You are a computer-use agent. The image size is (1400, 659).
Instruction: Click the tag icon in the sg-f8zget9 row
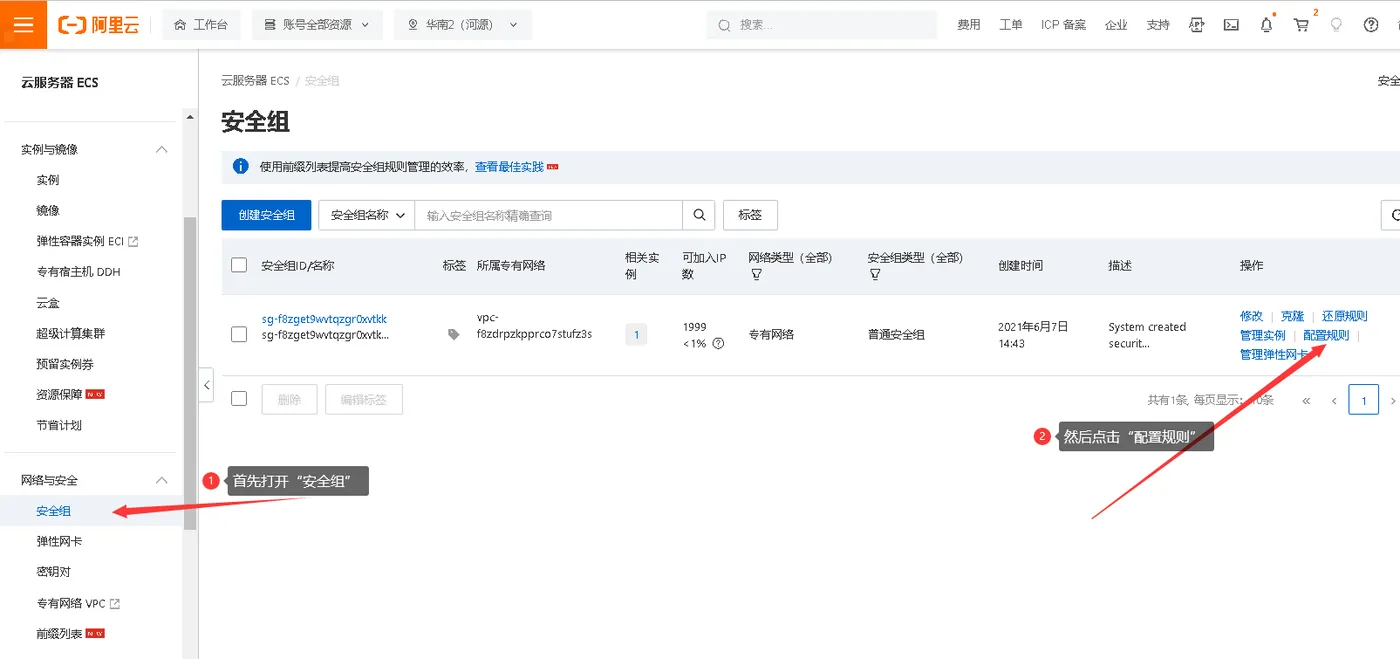(x=454, y=335)
